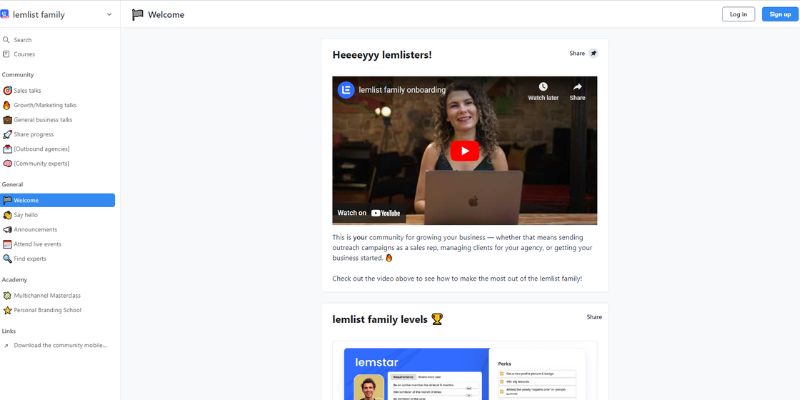
Task: Open the lemstar levels image thumbnail
Action: point(464,371)
